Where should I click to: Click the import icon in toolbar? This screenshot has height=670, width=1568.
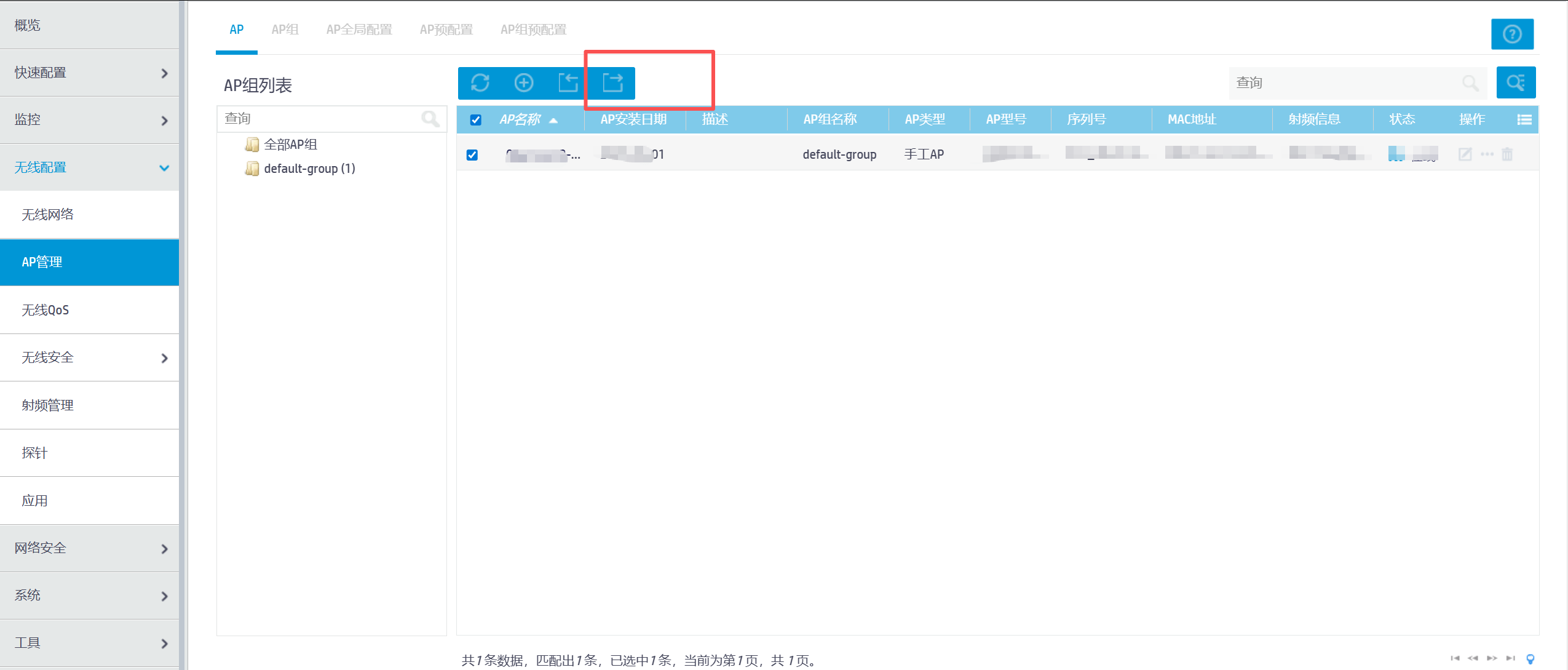click(568, 82)
